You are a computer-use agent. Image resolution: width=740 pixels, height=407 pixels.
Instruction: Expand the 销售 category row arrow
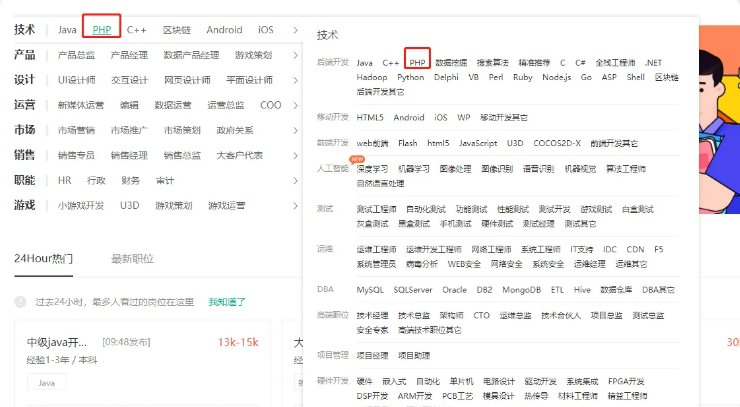pos(295,155)
